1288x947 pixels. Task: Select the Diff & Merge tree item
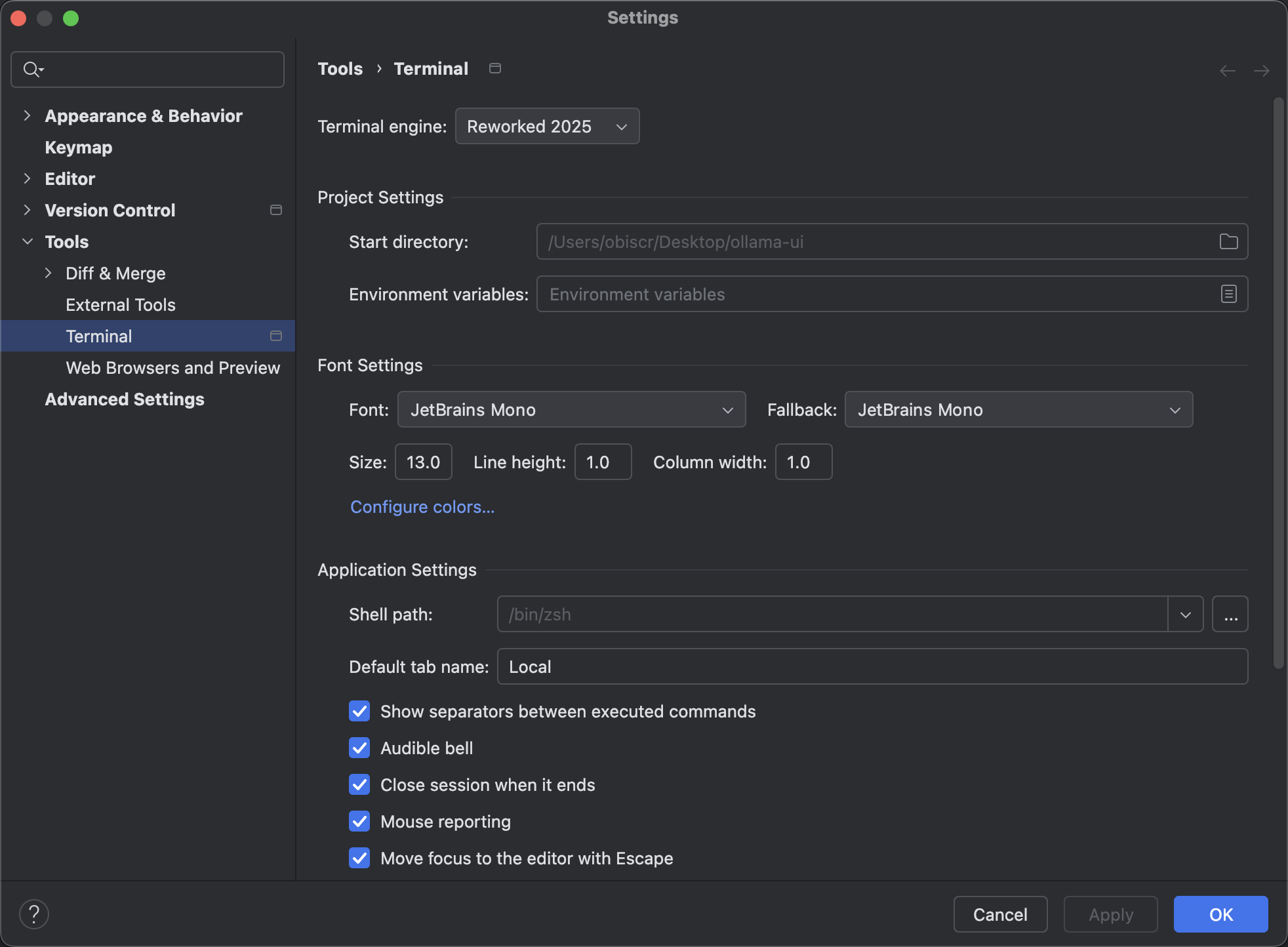pos(115,273)
